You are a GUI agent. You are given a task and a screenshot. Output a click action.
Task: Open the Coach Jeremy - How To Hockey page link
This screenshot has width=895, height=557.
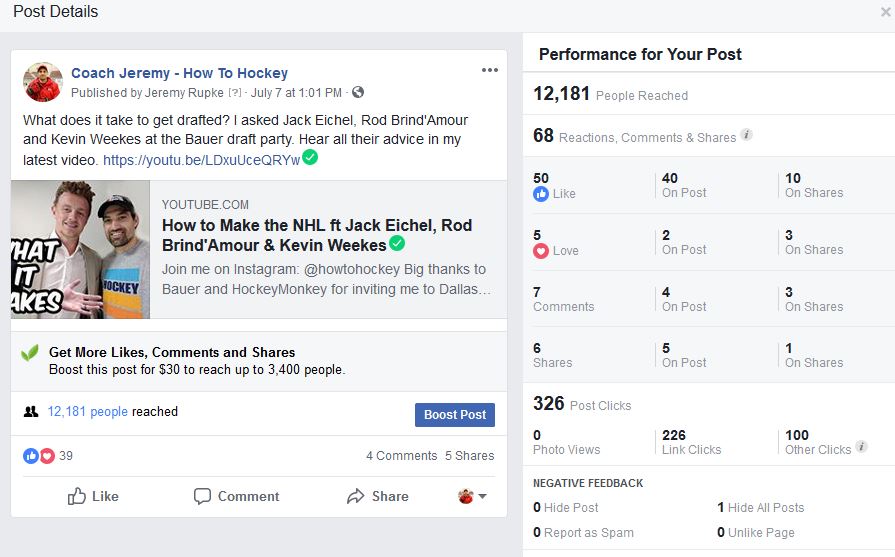[x=179, y=73]
